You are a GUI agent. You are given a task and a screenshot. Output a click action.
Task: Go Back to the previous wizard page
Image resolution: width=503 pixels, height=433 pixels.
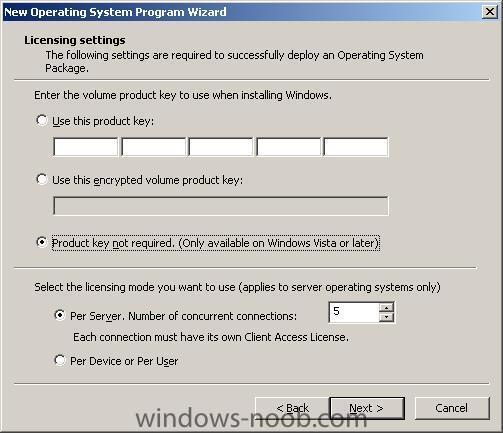pos(292,408)
